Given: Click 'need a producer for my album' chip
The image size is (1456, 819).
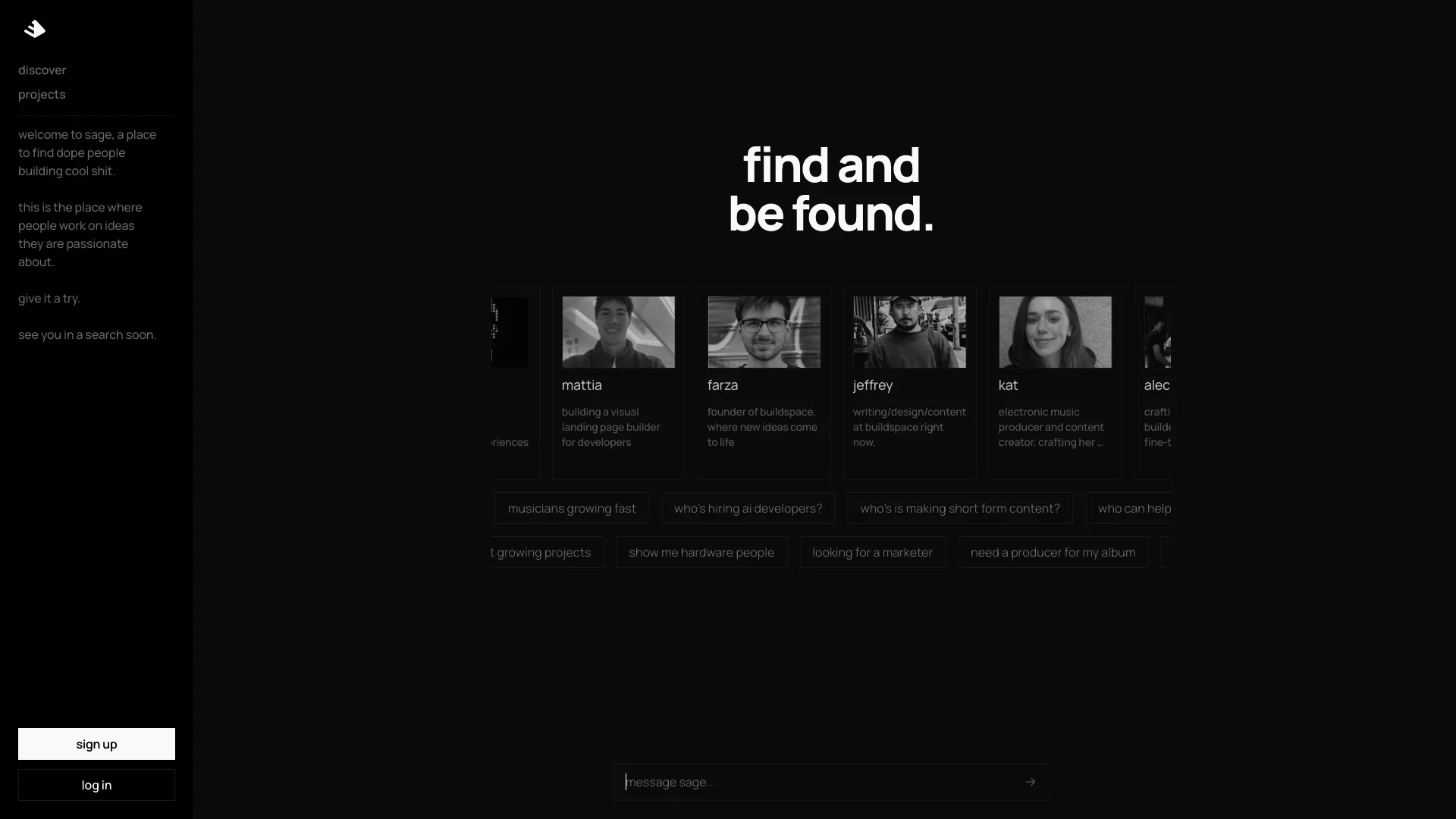Looking at the screenshot, I should pos(1053,552).
